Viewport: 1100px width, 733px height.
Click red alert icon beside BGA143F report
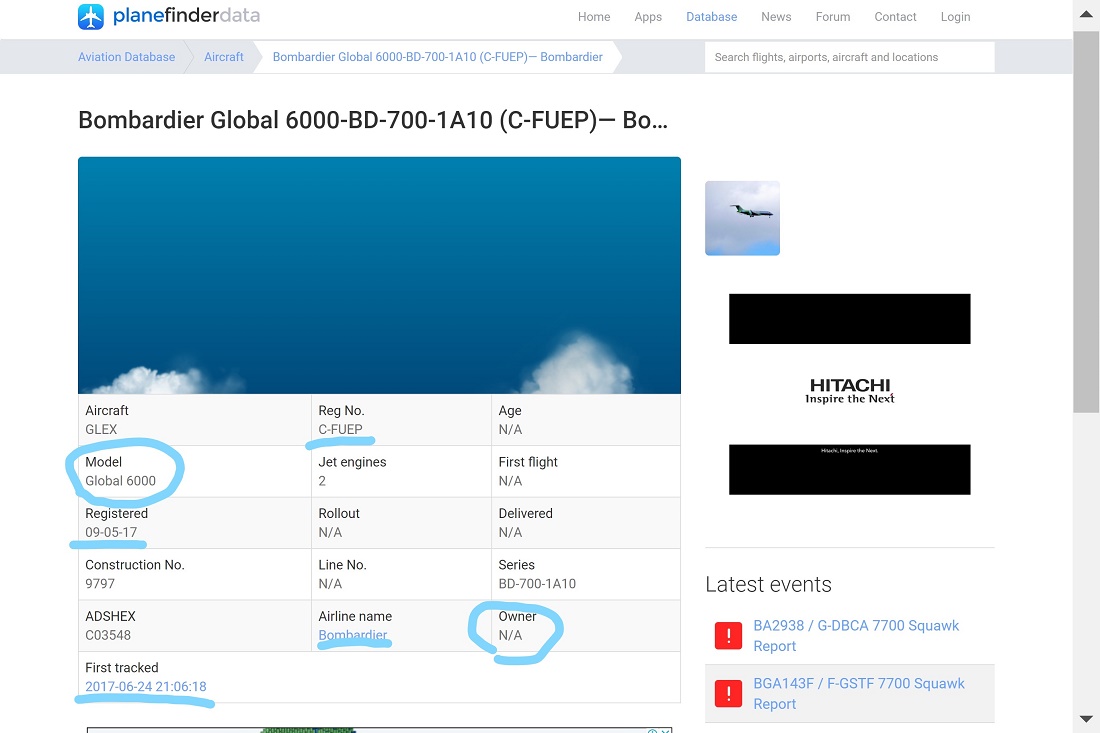pos(728,694)
